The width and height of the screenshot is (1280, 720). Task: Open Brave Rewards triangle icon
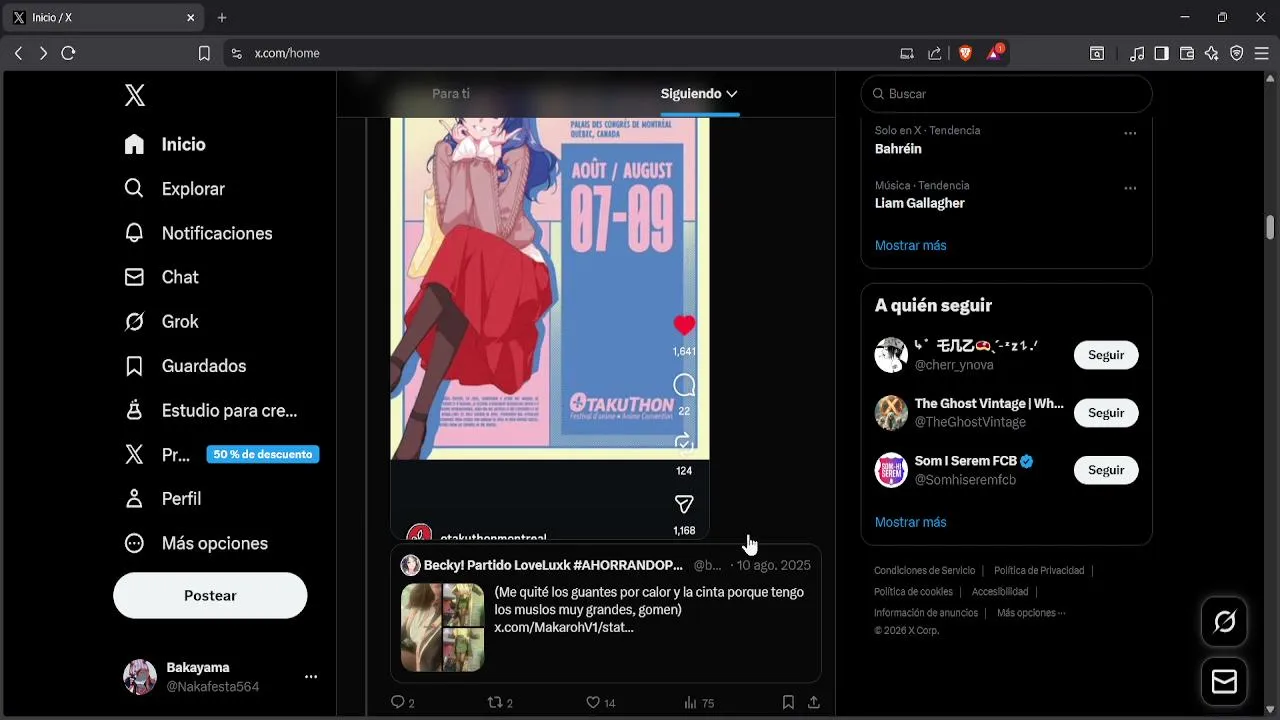[x=994, y=53]
